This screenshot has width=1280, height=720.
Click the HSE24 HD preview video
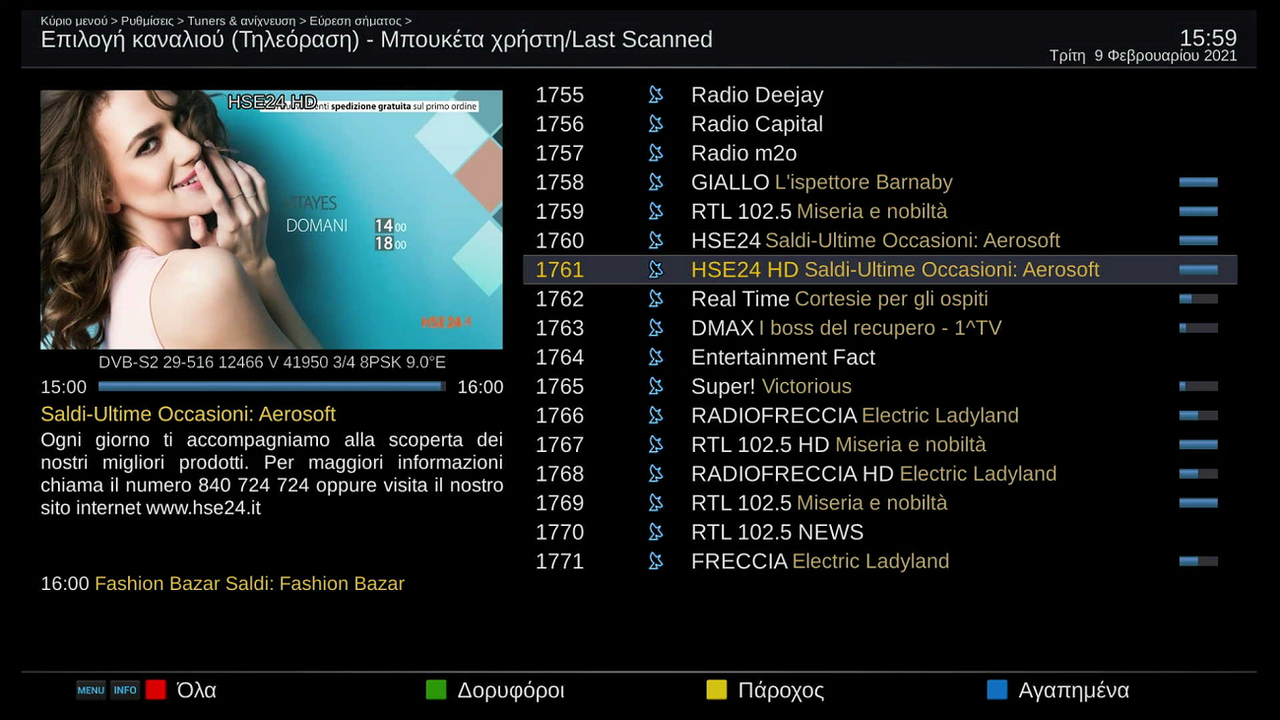(271, 220)
